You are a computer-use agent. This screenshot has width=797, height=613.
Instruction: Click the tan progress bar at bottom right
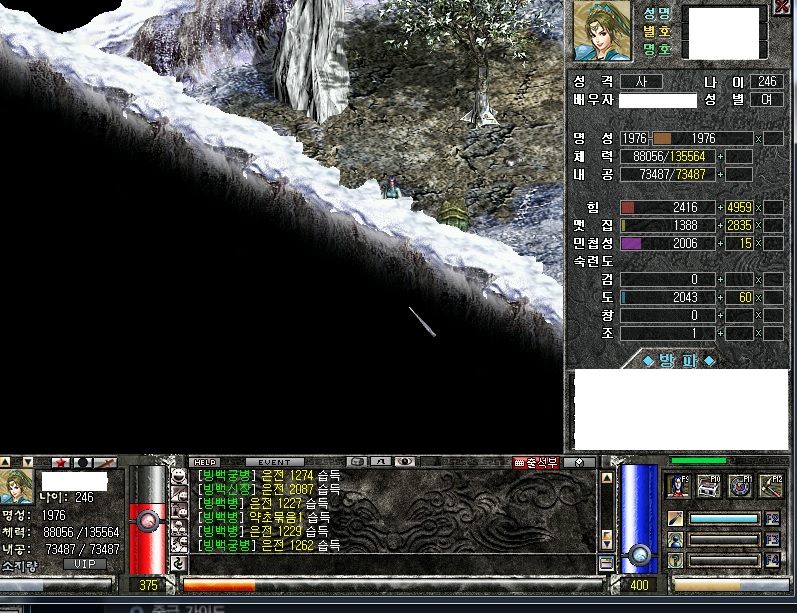(x=731, y=585)
